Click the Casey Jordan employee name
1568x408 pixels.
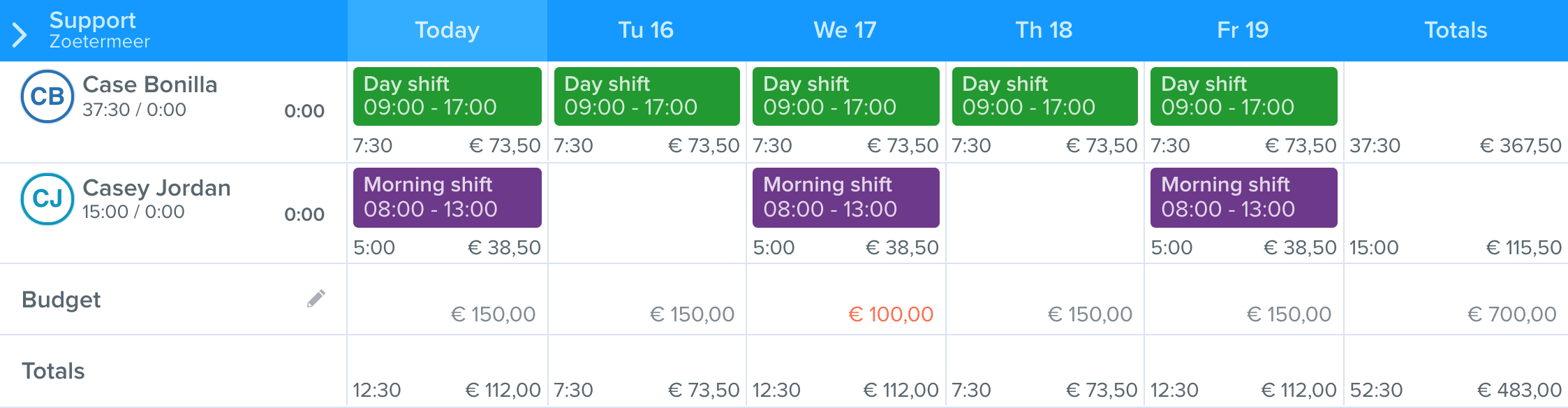point(156,188)
